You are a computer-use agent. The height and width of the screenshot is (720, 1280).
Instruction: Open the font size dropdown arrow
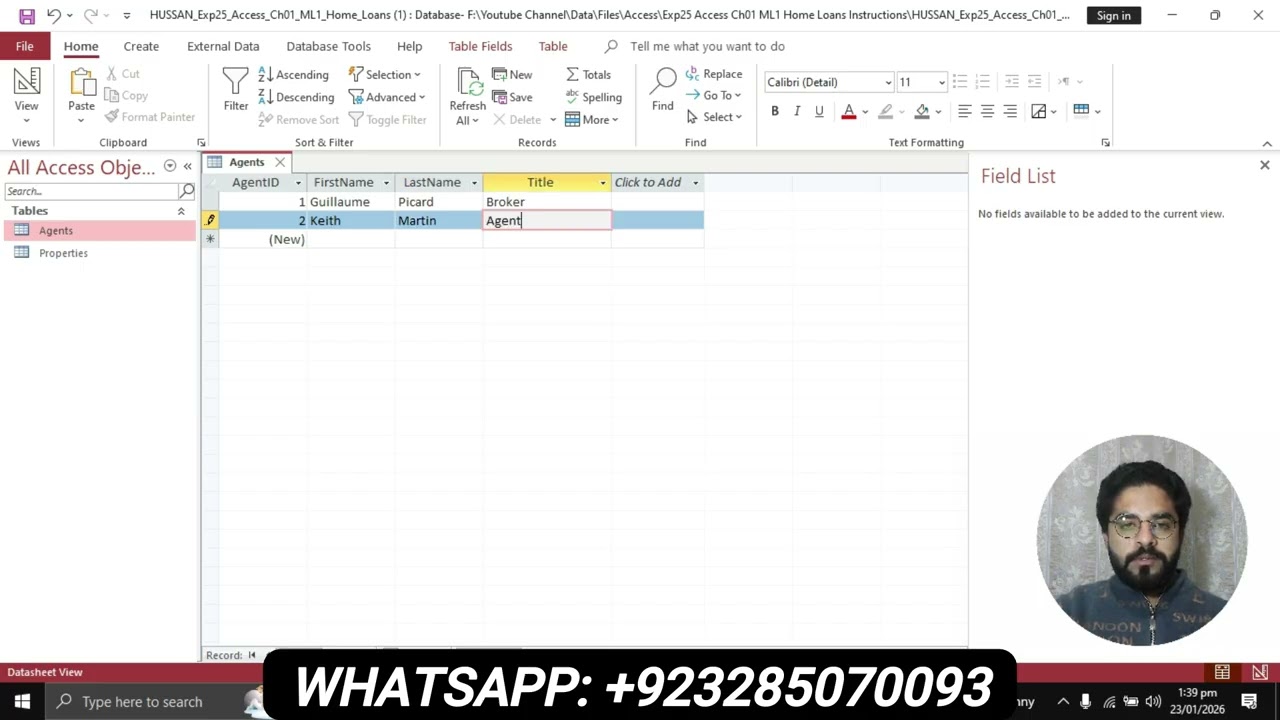[941, 82]
